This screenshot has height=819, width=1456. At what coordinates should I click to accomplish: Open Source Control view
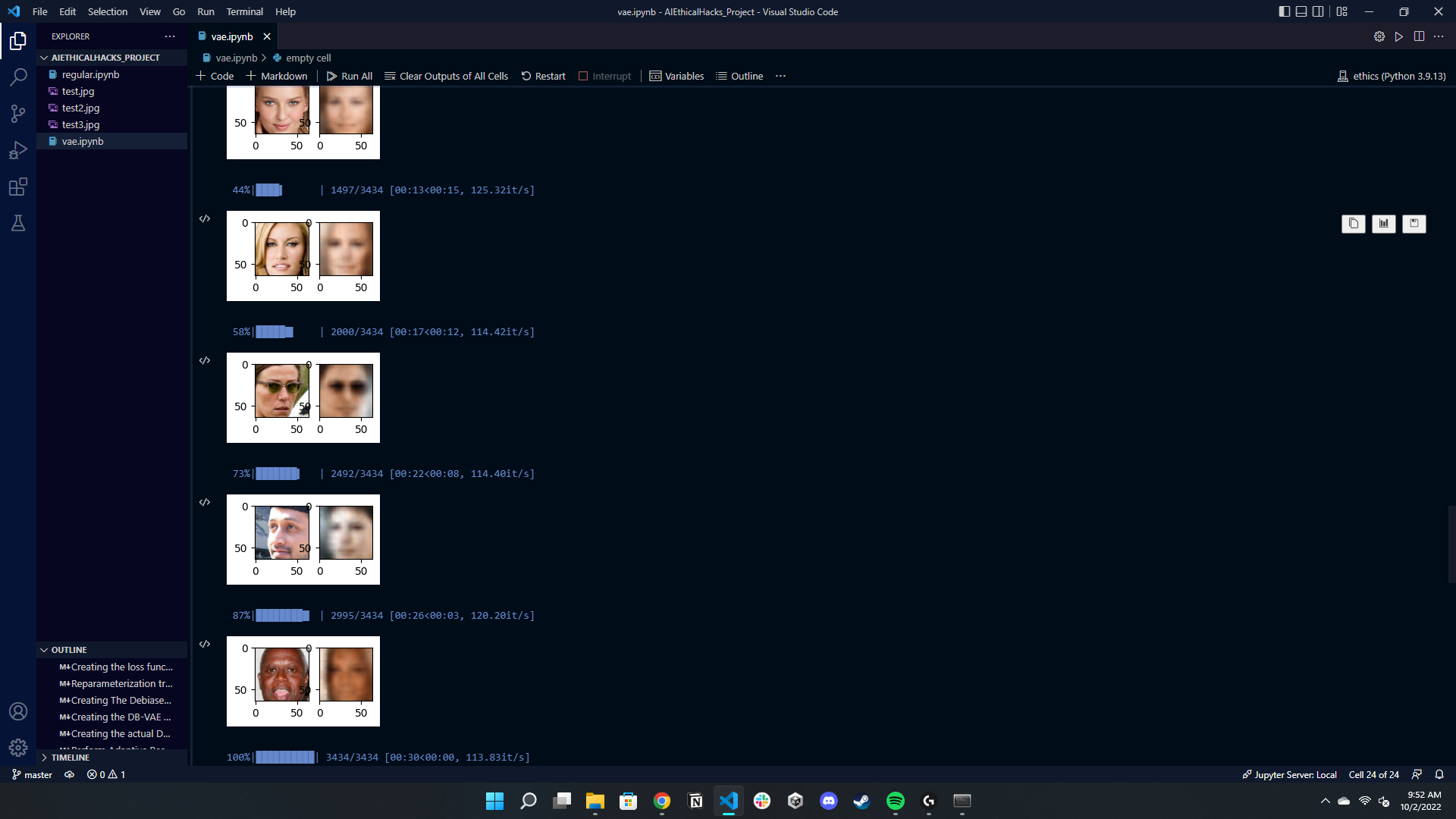[x=18, y=114]
